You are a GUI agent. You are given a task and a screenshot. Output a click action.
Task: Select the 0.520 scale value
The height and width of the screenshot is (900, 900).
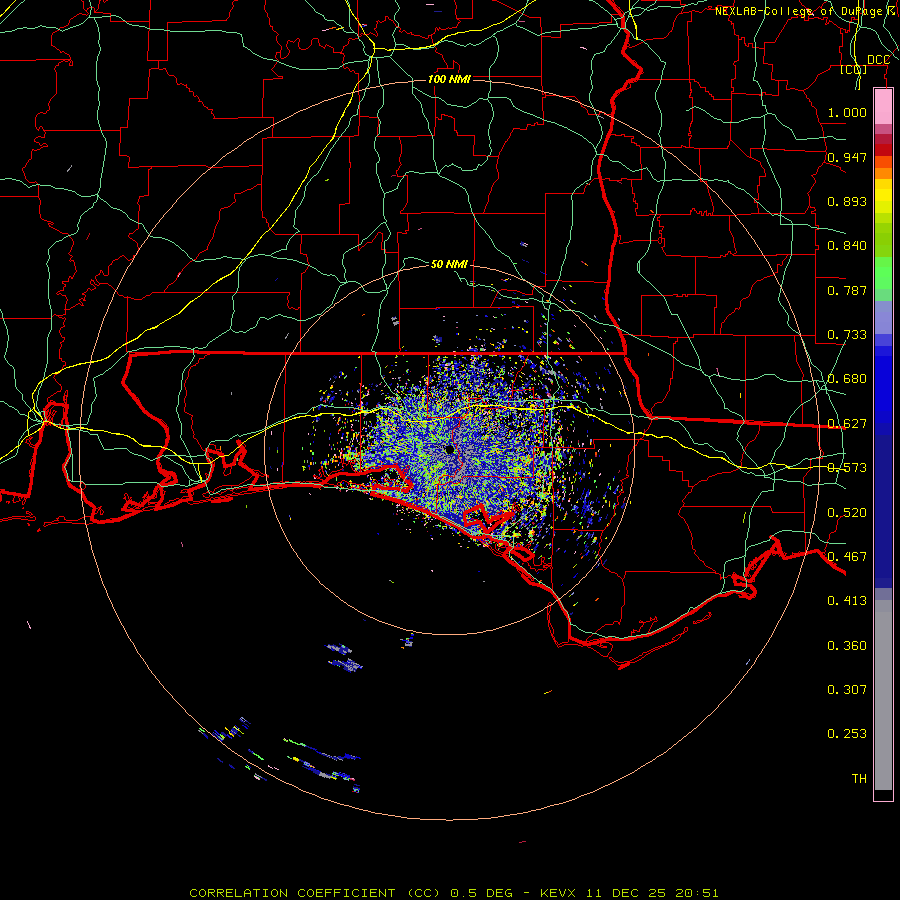tap(847, 513)
